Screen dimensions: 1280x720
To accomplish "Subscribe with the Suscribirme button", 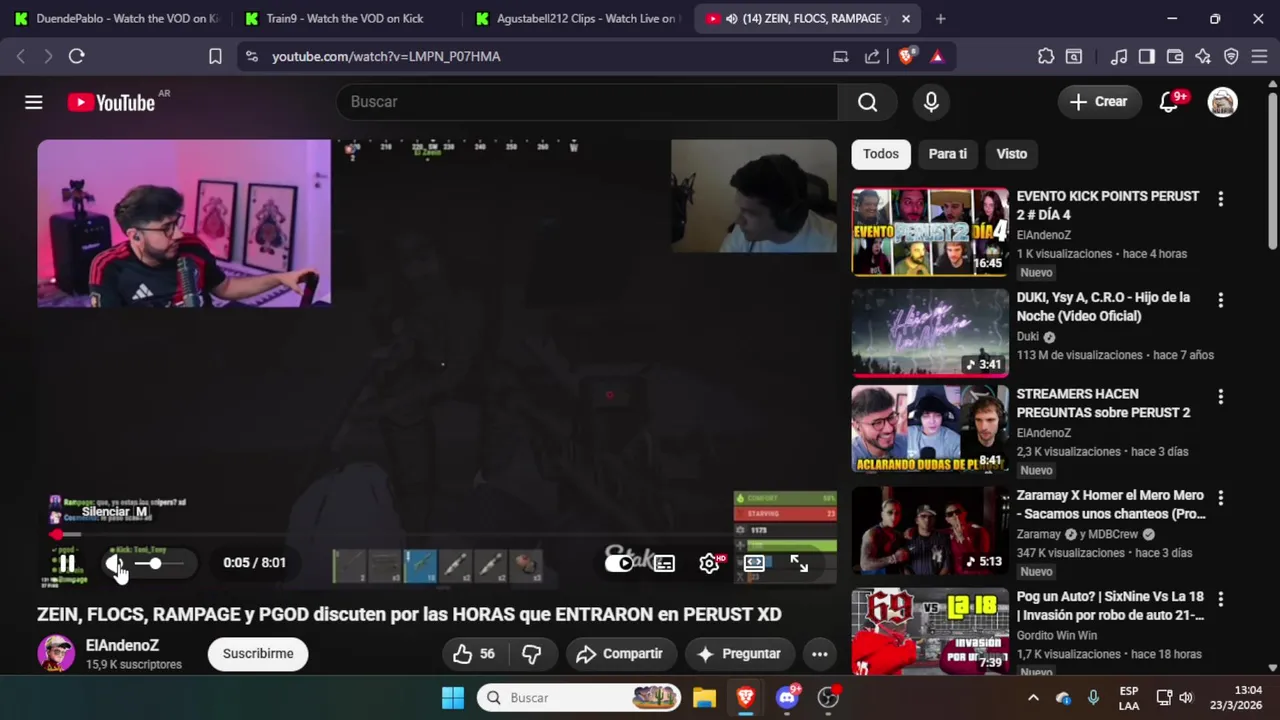I will (x=258, y=654).
